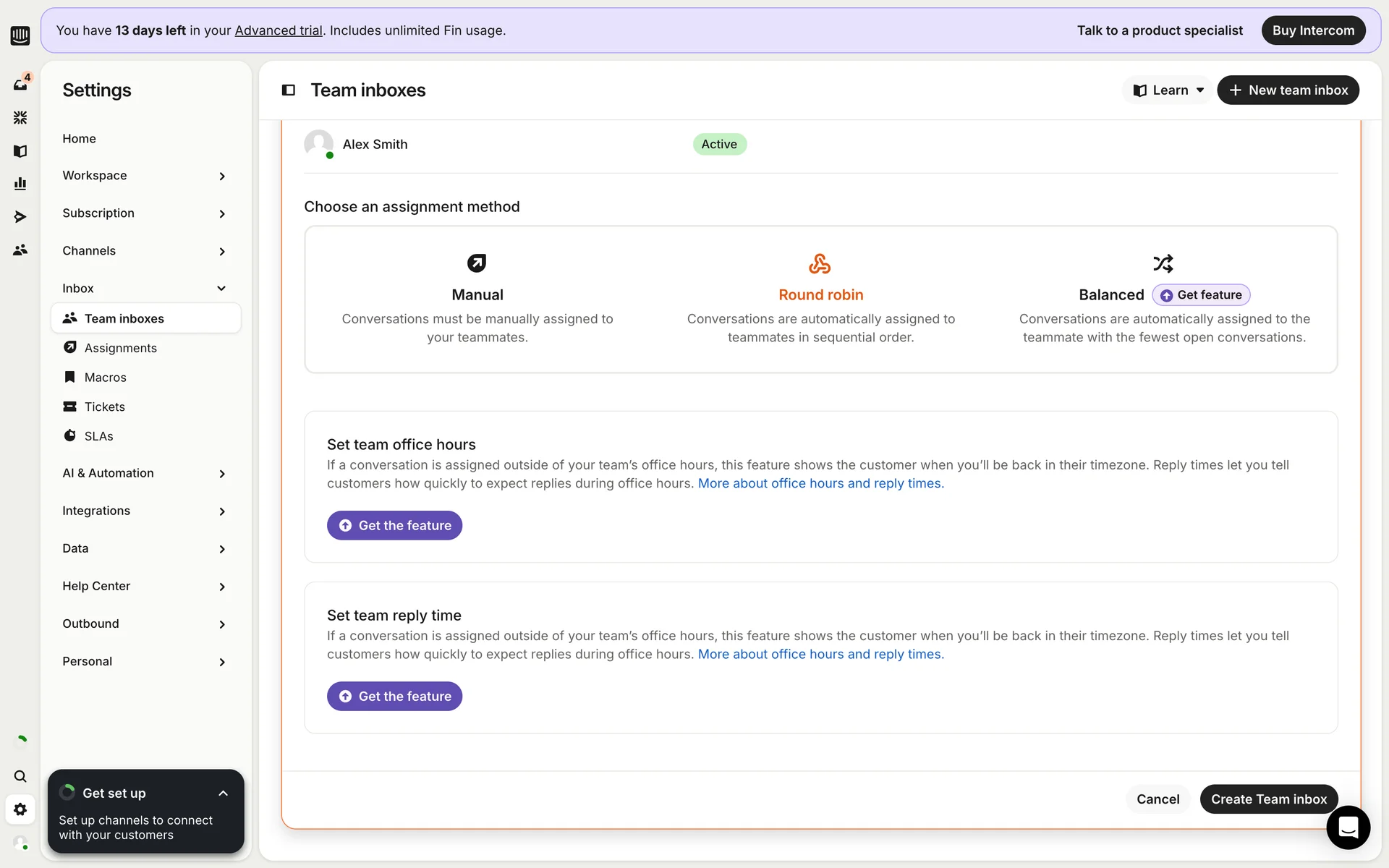Click the Fin AI asterisk icon in left rail
1389x868 pixels.
click(20, 117)
